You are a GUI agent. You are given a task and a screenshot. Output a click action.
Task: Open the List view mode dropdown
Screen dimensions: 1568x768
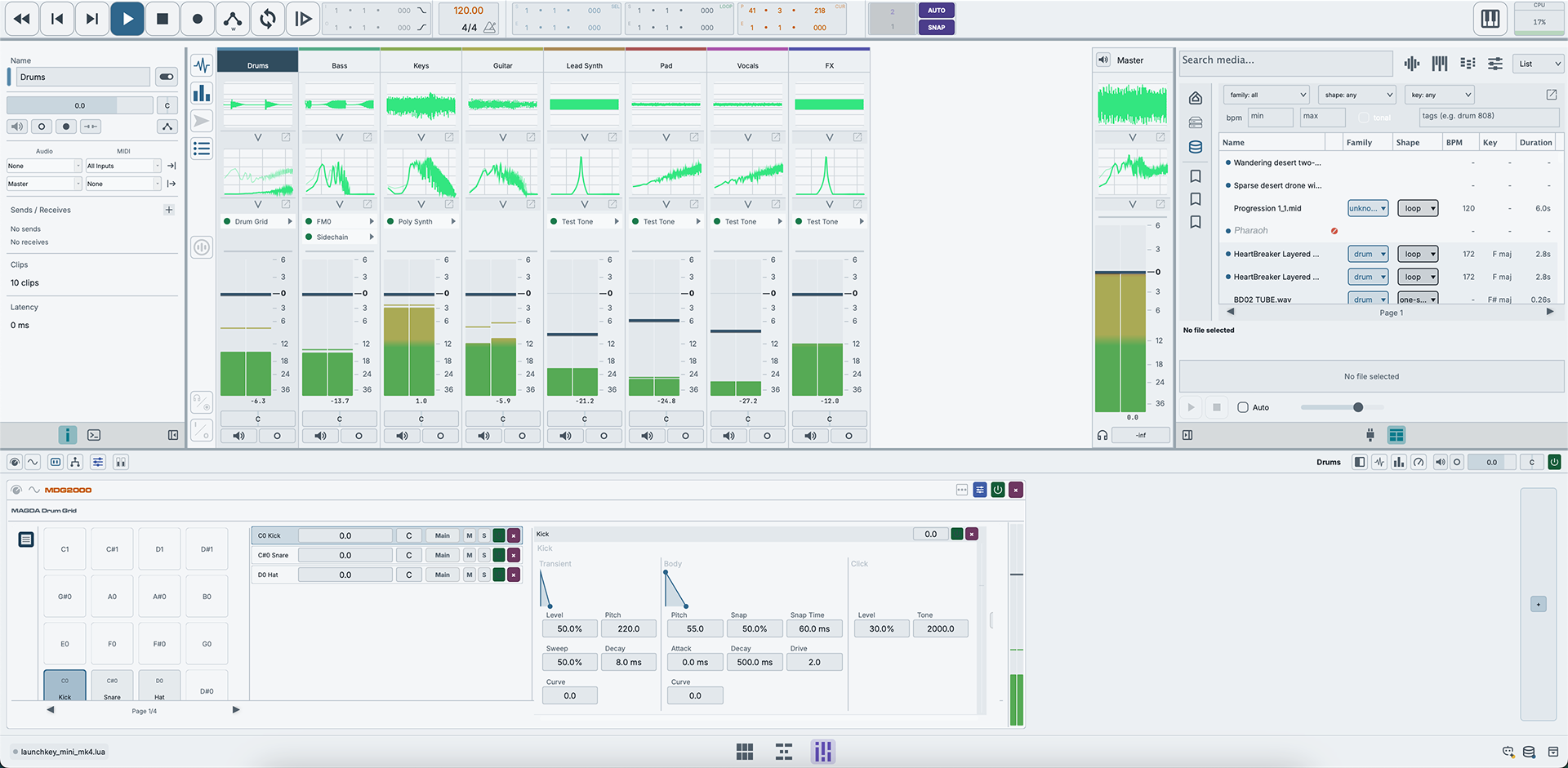tap(1539, 64)
